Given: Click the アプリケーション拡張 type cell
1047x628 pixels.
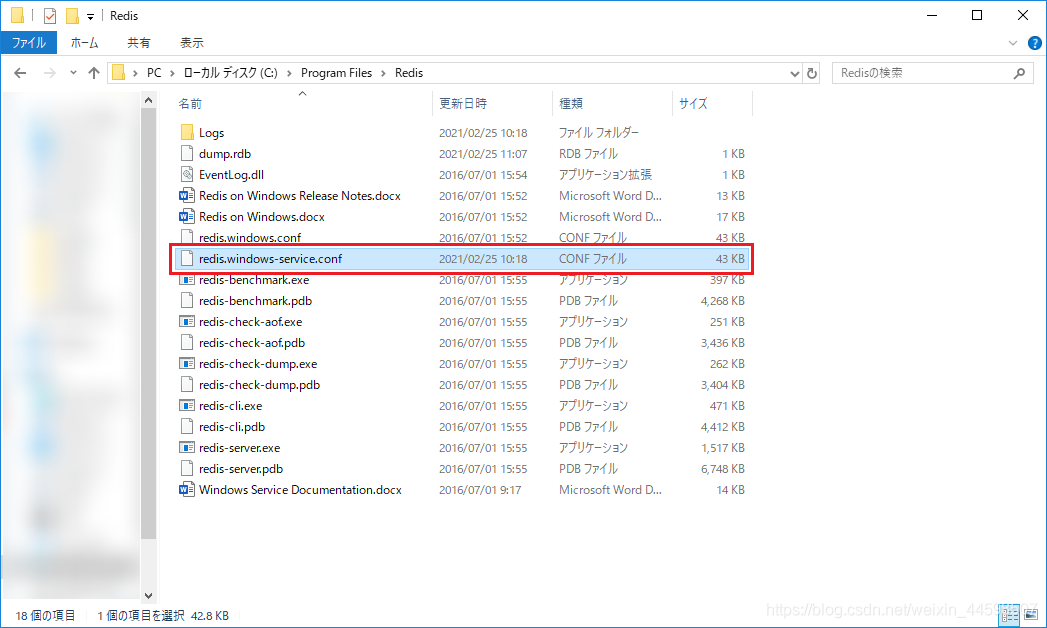Looking at the screenshot, I should pyautogui.click(x=605, y=174).
